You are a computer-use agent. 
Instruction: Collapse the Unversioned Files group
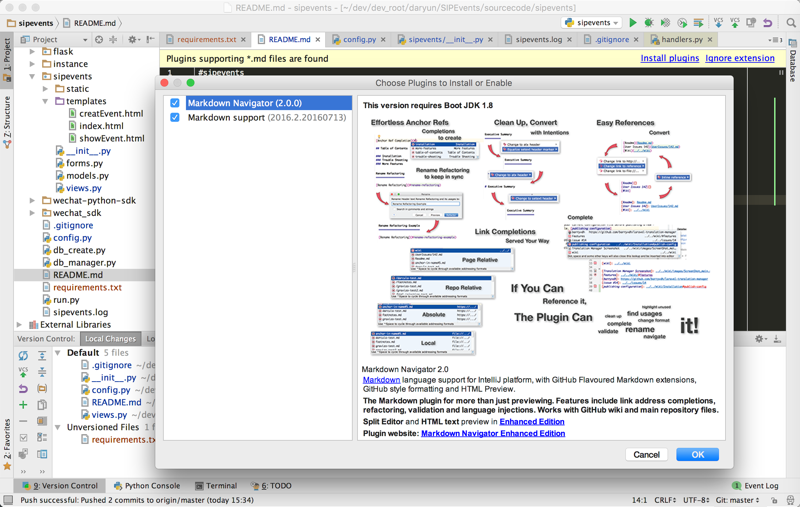58,427
